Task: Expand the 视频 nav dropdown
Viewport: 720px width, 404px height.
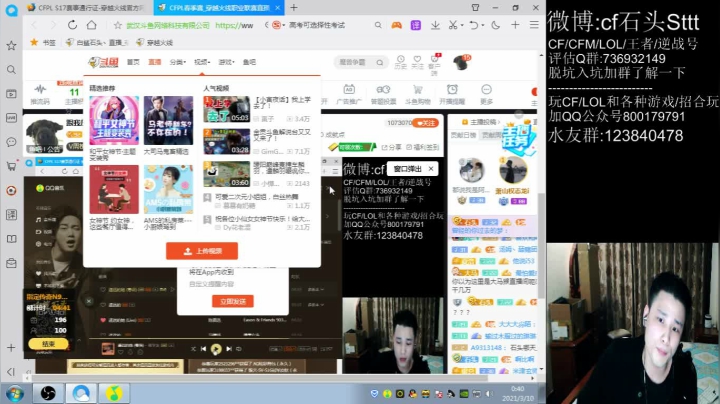Action: pos(202,62)
